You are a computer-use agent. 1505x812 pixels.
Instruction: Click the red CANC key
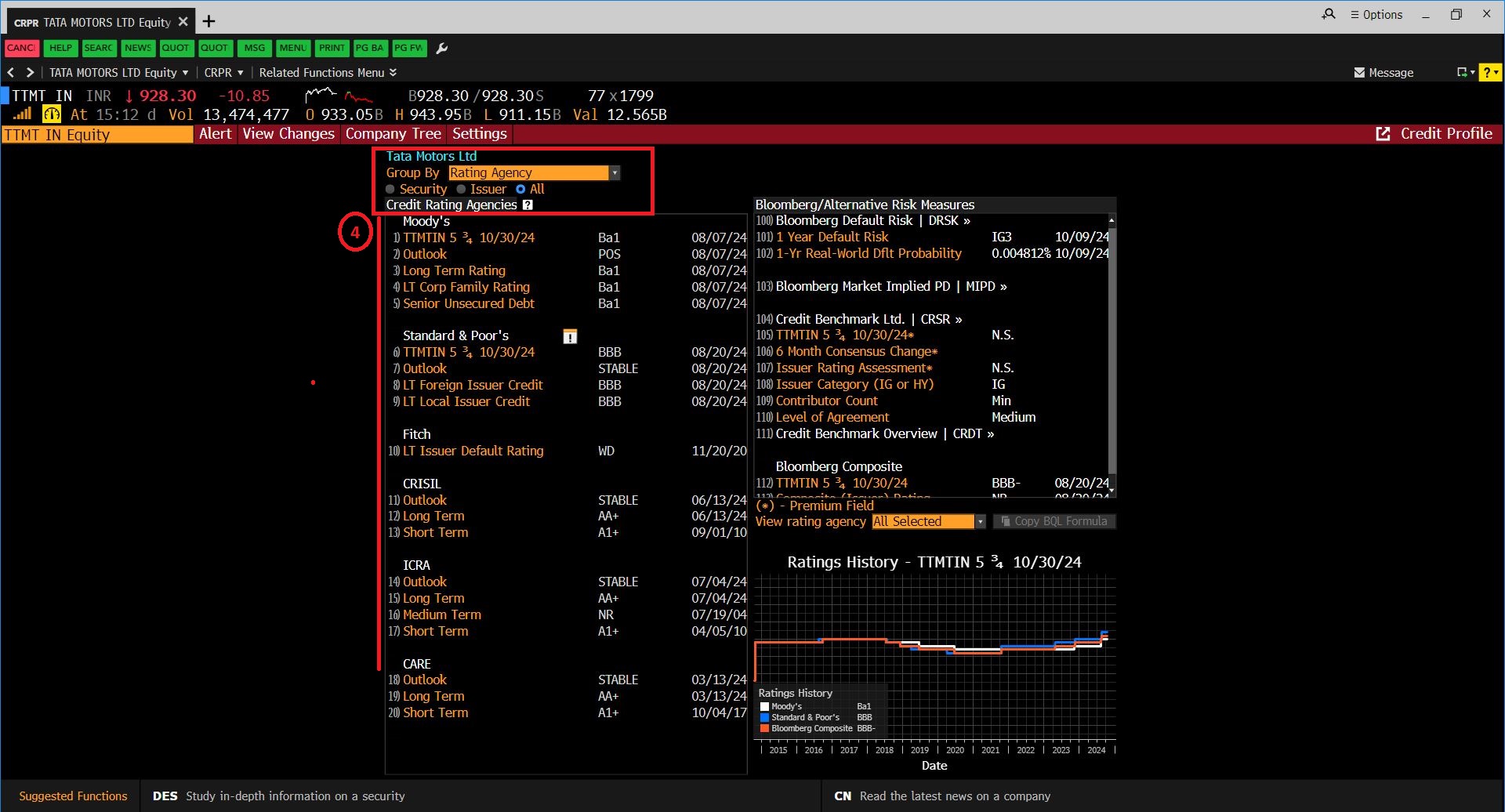[x=21, y=48]
